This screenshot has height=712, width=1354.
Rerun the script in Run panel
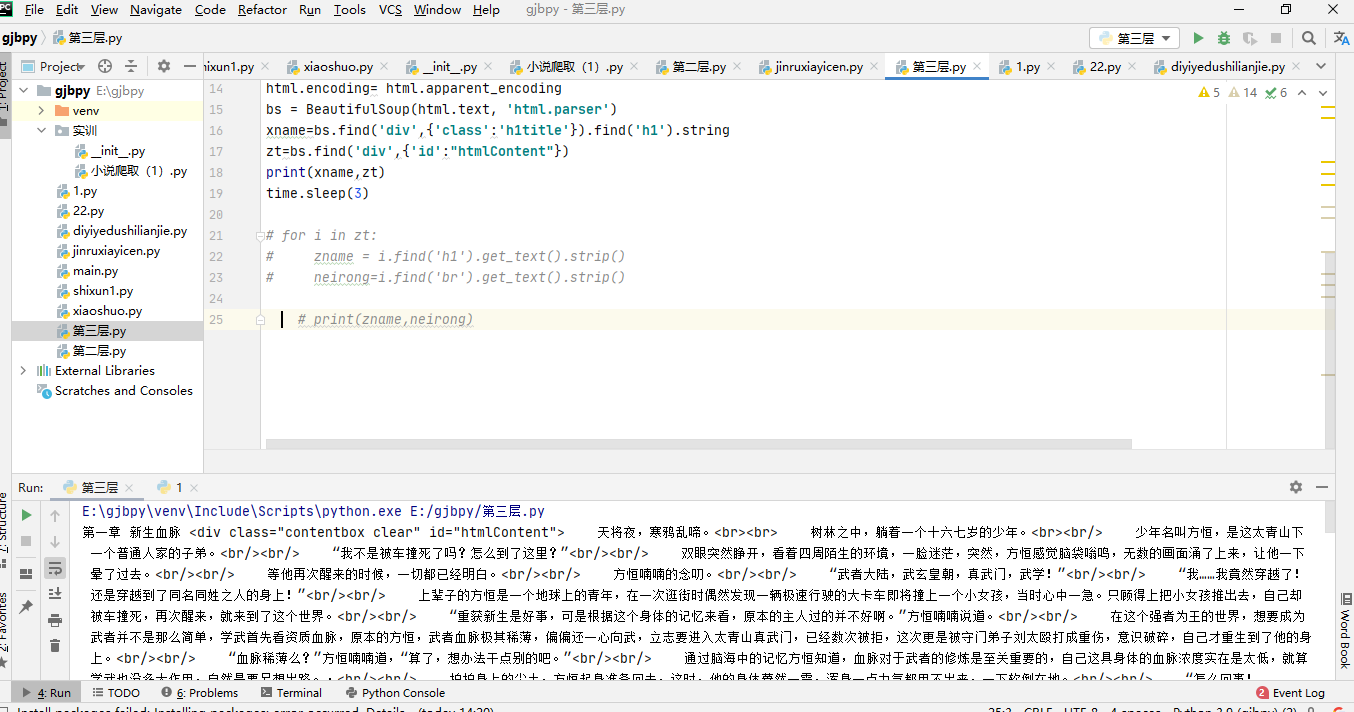tap(27, 515)
